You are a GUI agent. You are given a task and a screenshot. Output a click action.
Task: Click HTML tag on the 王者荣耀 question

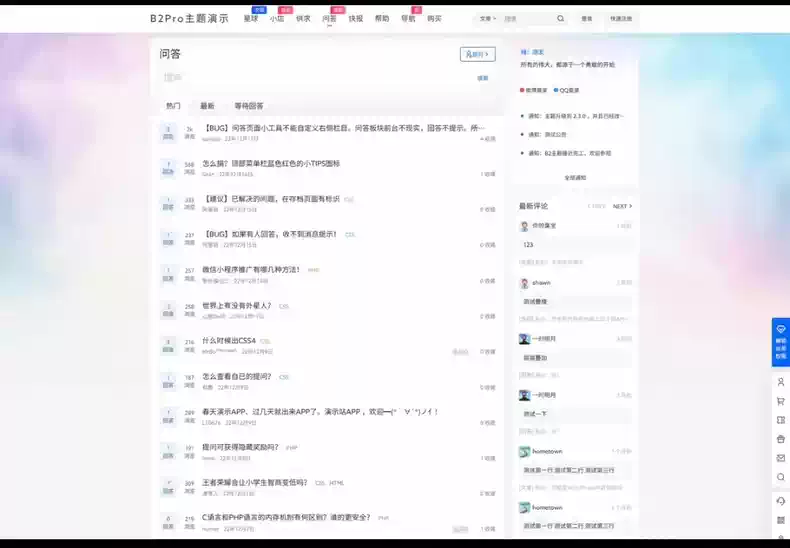336,484
